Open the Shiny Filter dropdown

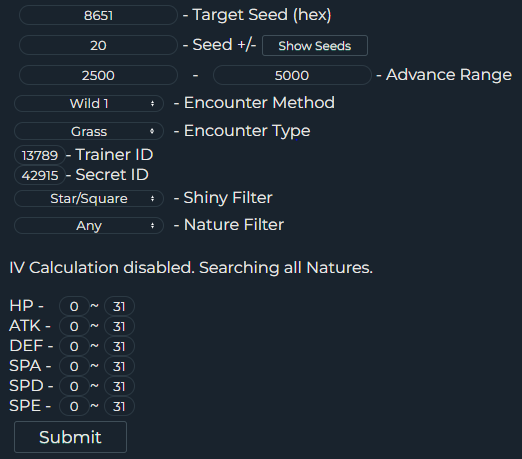[x=89, y=199]
